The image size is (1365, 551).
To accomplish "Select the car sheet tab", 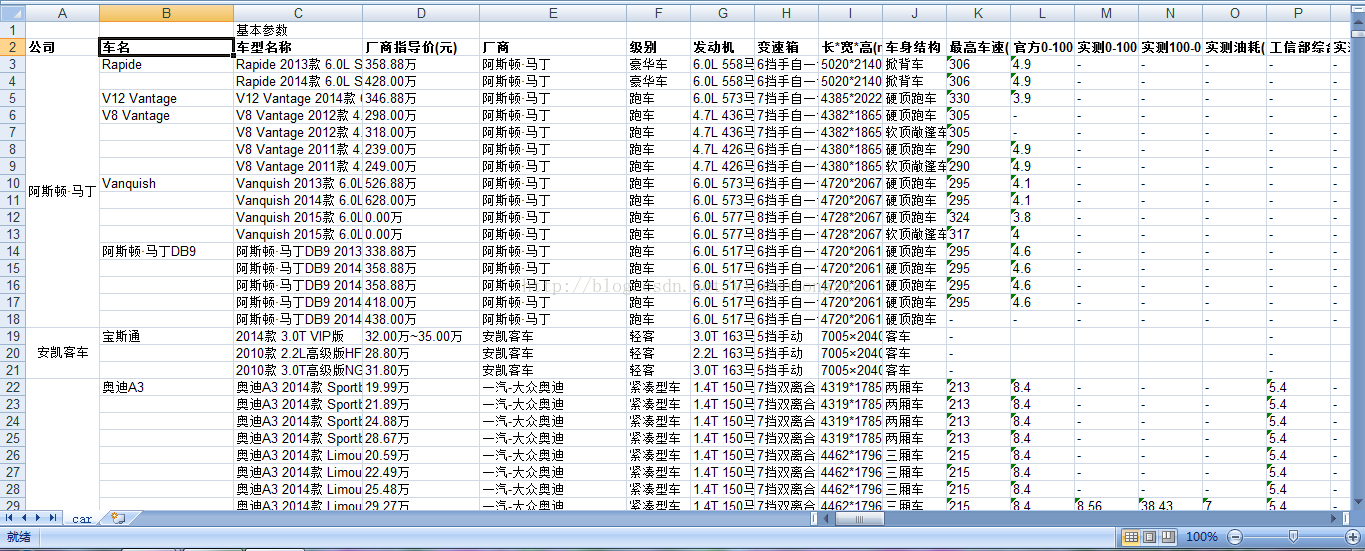I will click(81, 519).
